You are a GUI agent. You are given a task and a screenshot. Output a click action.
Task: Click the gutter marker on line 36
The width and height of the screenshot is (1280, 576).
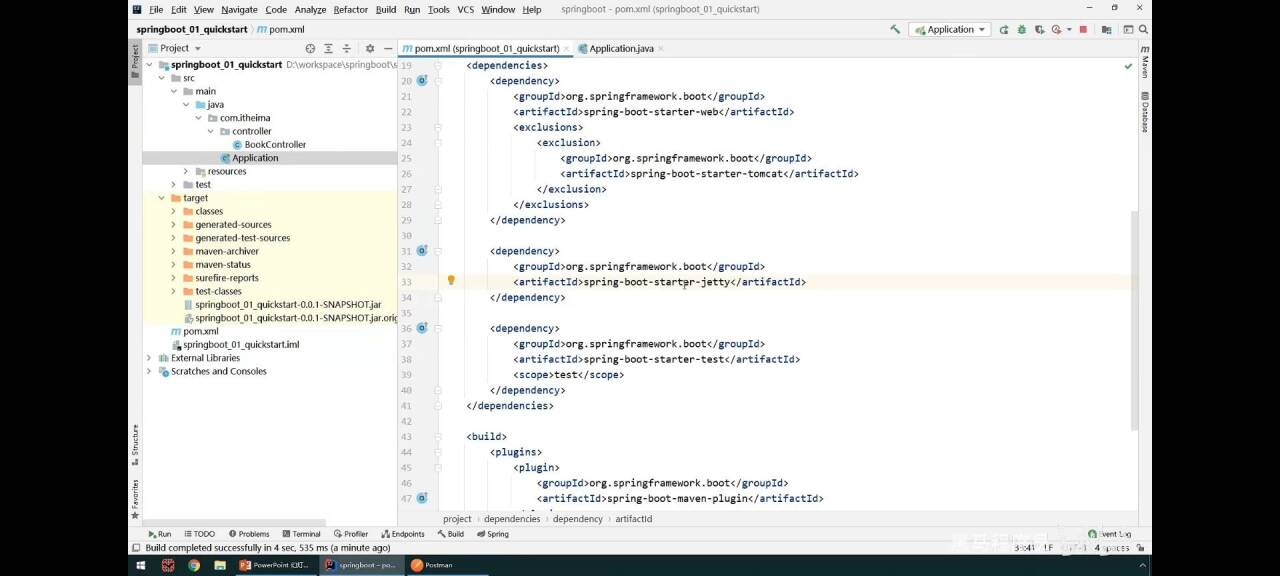click(x=422, y=327)
